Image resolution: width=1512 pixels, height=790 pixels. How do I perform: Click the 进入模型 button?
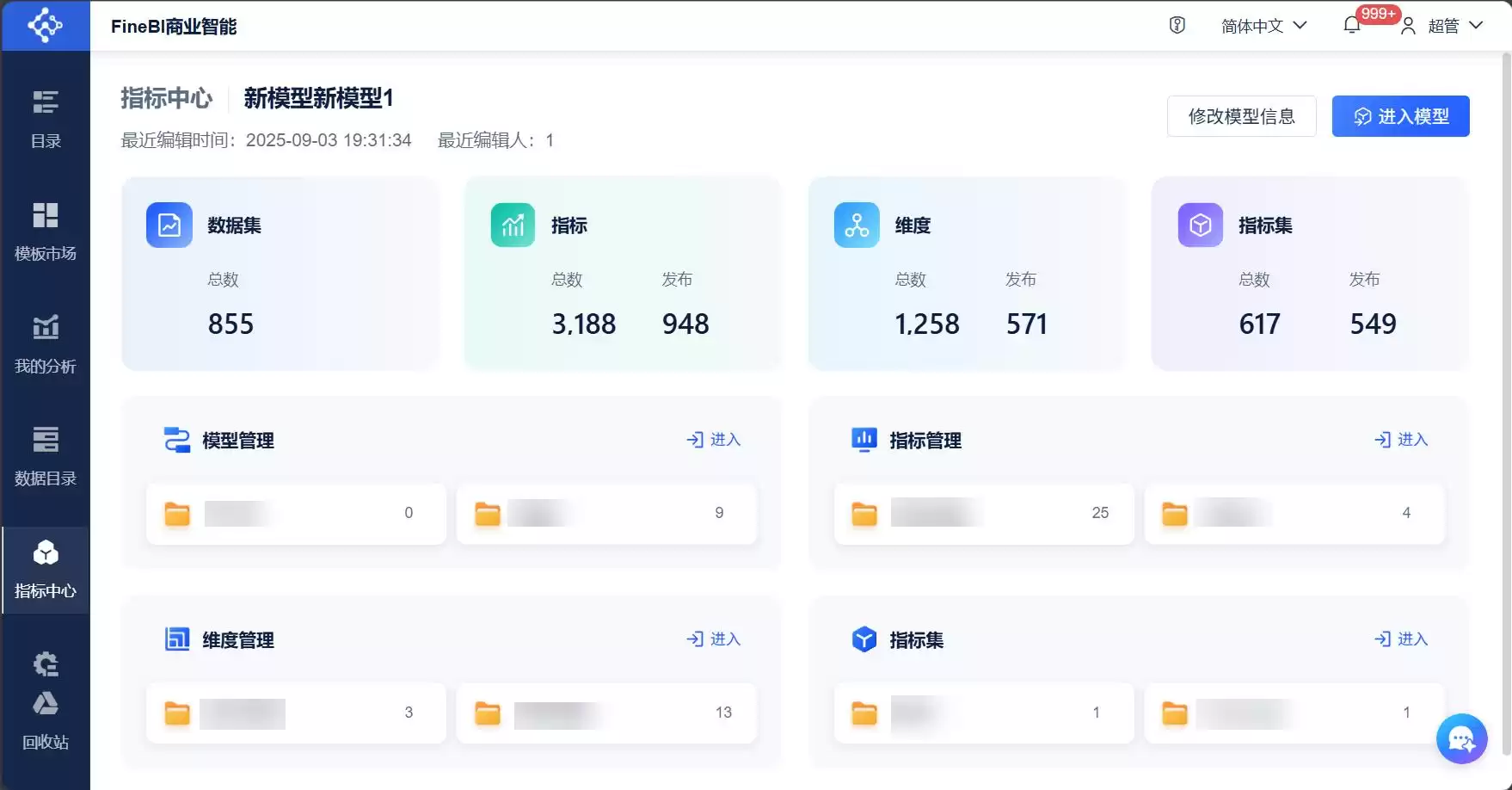(1401, 116)
